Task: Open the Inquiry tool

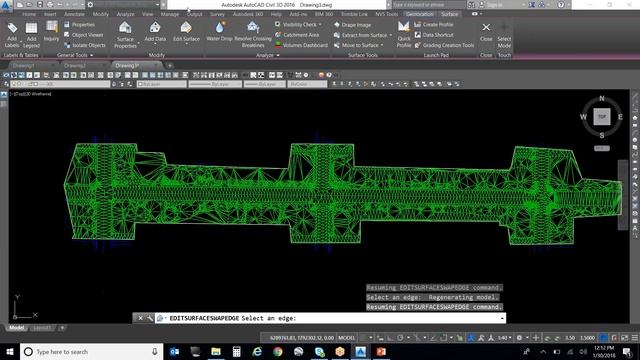Action: 51,31
